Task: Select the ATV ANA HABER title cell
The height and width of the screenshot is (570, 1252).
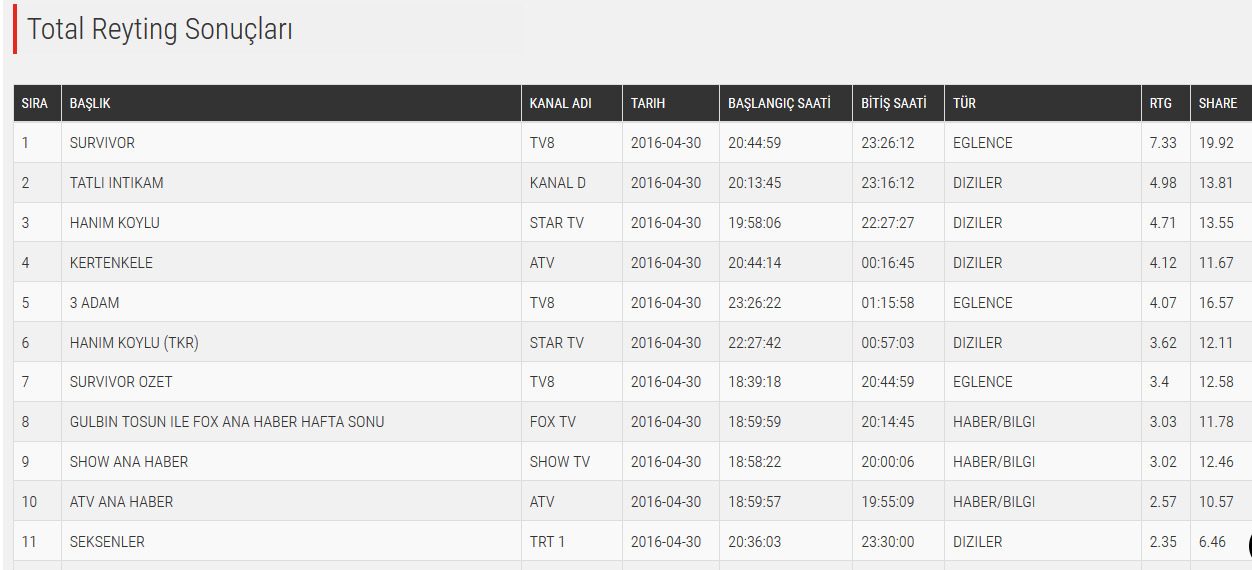Action: pos(121,502)
